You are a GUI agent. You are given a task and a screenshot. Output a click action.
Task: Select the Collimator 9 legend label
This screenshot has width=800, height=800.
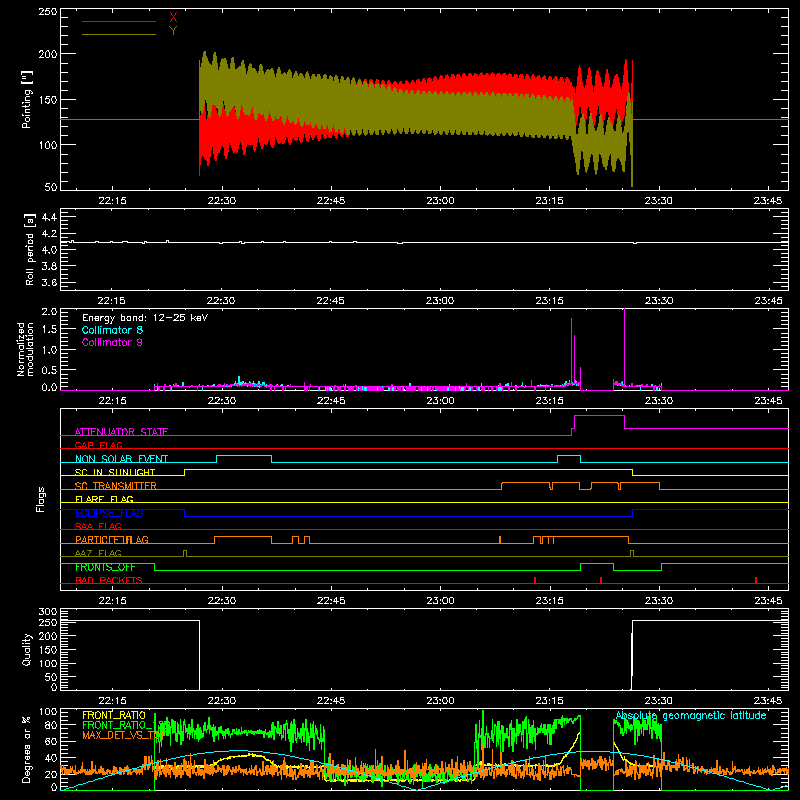112,342
